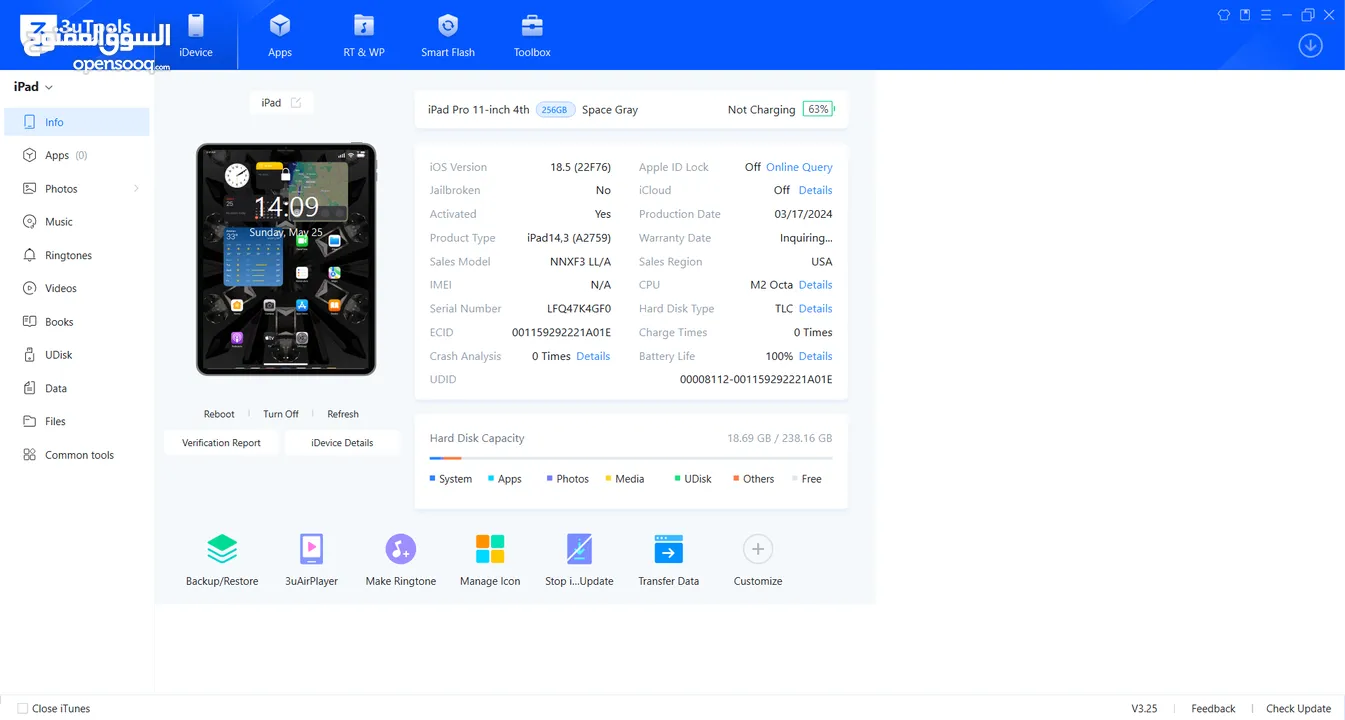Launch 3uAirPlayer shortcut
The height and width of the screenshot is (720, 1345).
tap(311, 549)
